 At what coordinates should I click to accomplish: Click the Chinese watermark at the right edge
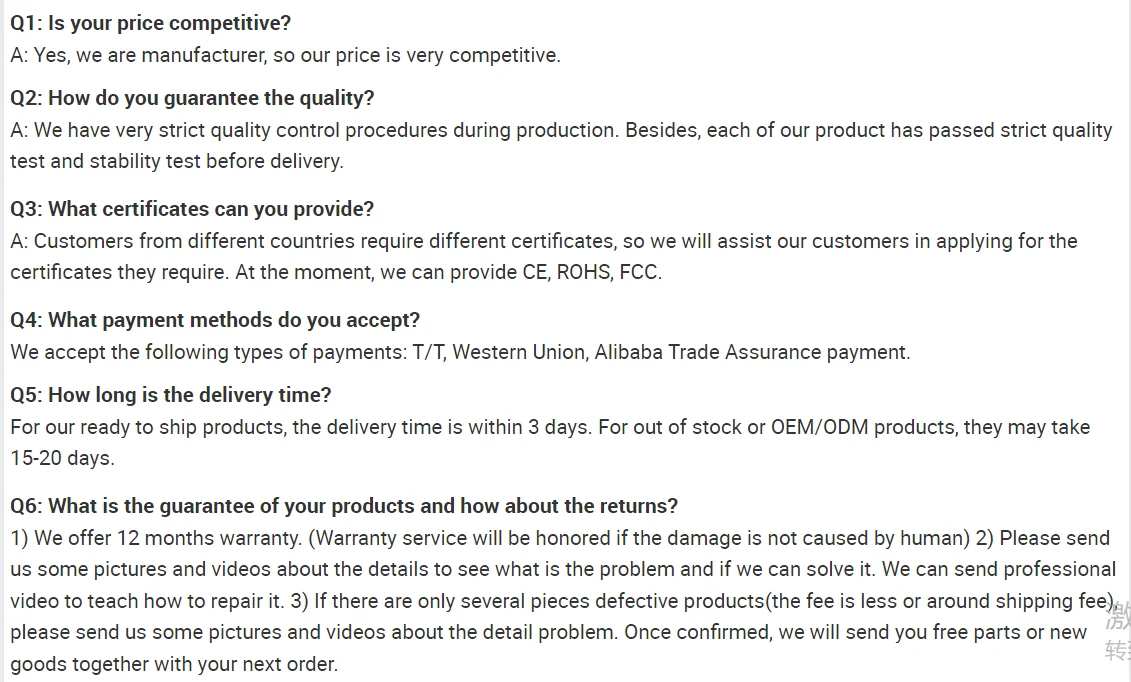(1118, 633)
